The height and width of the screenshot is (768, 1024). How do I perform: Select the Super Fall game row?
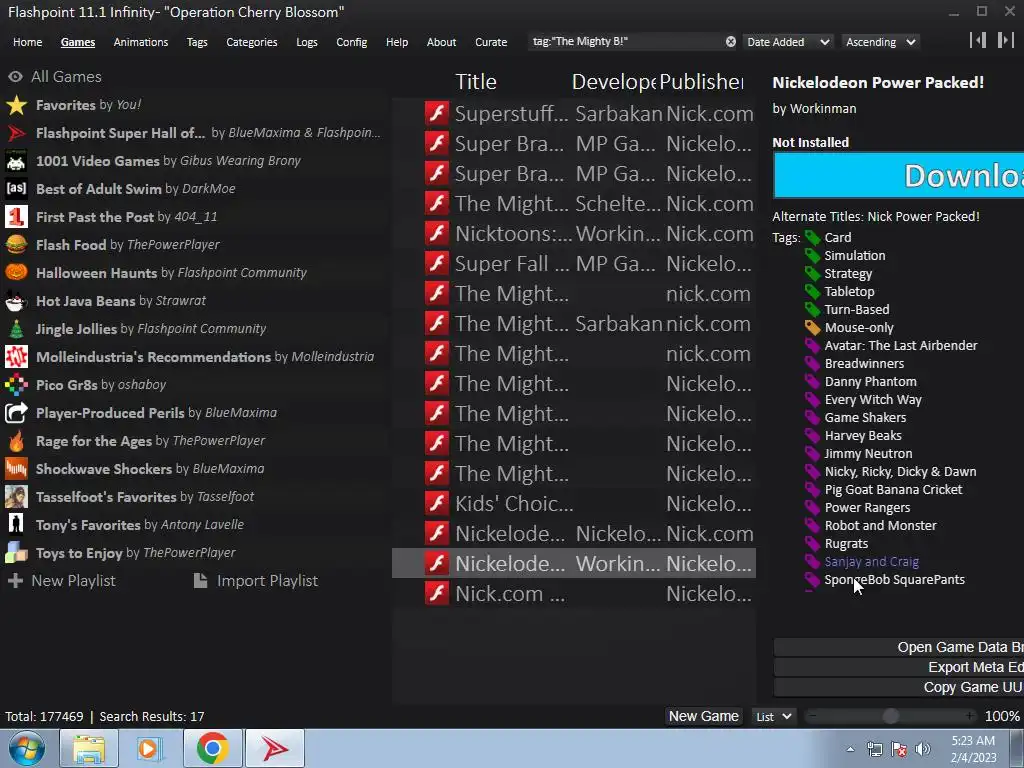(x=574, y=263)
